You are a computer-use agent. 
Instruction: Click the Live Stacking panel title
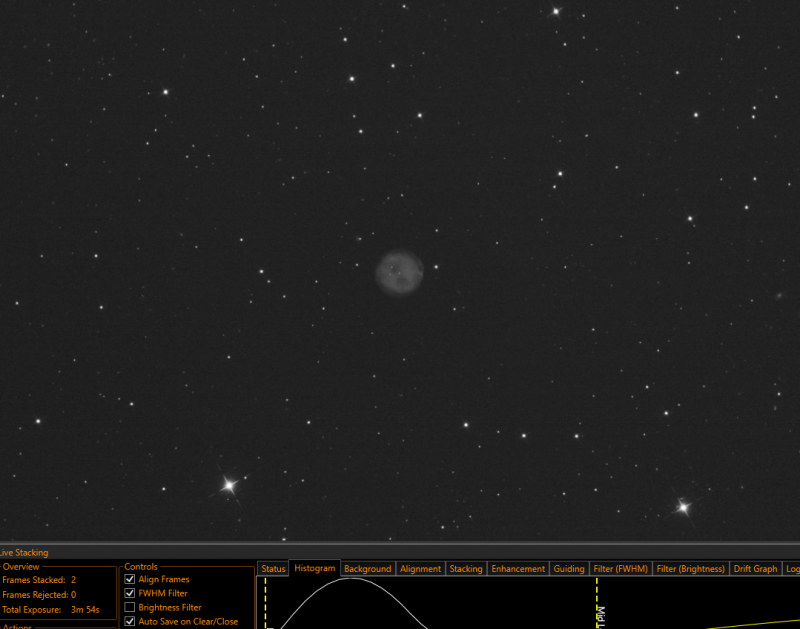(x=24, y=552)
